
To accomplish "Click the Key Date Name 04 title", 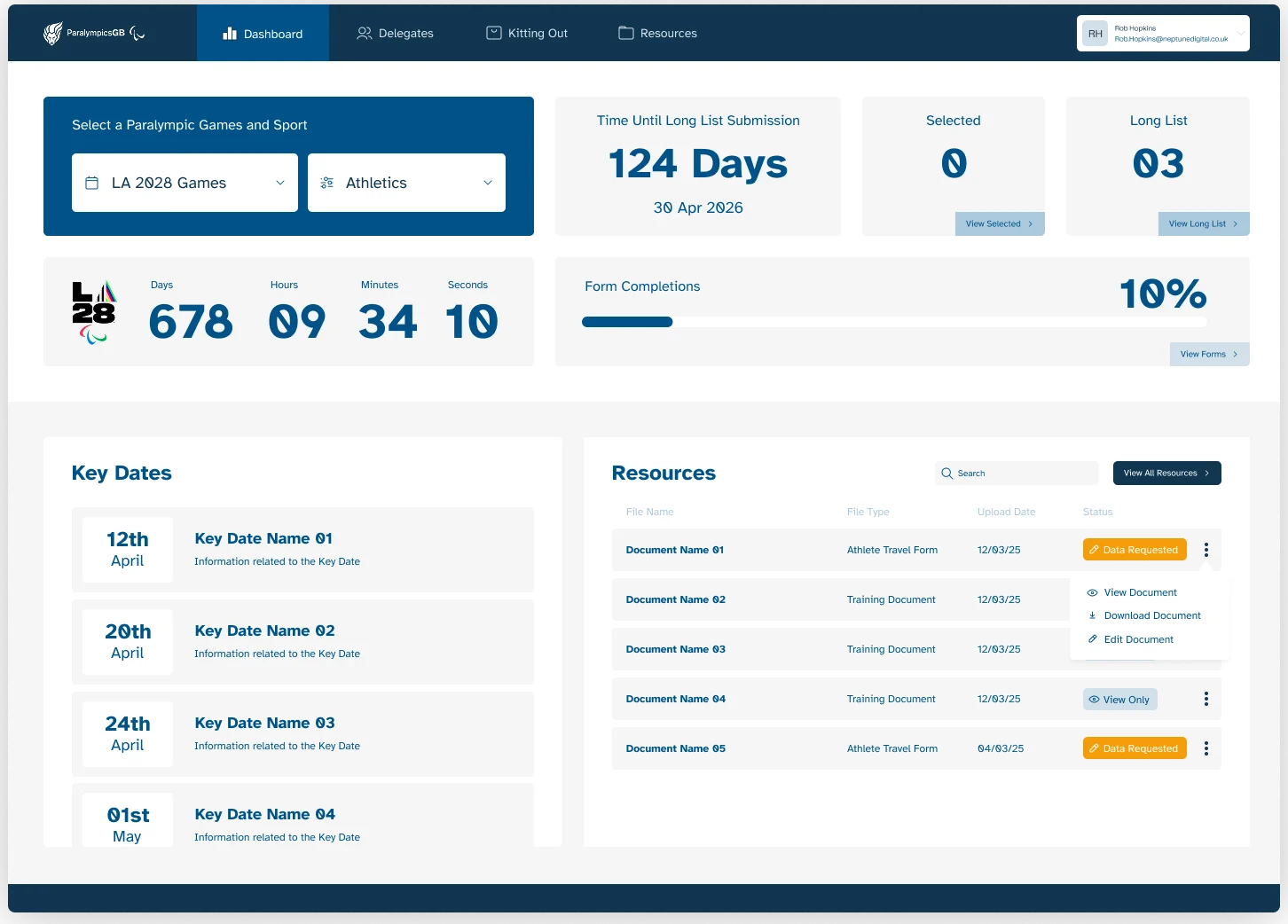I will (264, 814).
